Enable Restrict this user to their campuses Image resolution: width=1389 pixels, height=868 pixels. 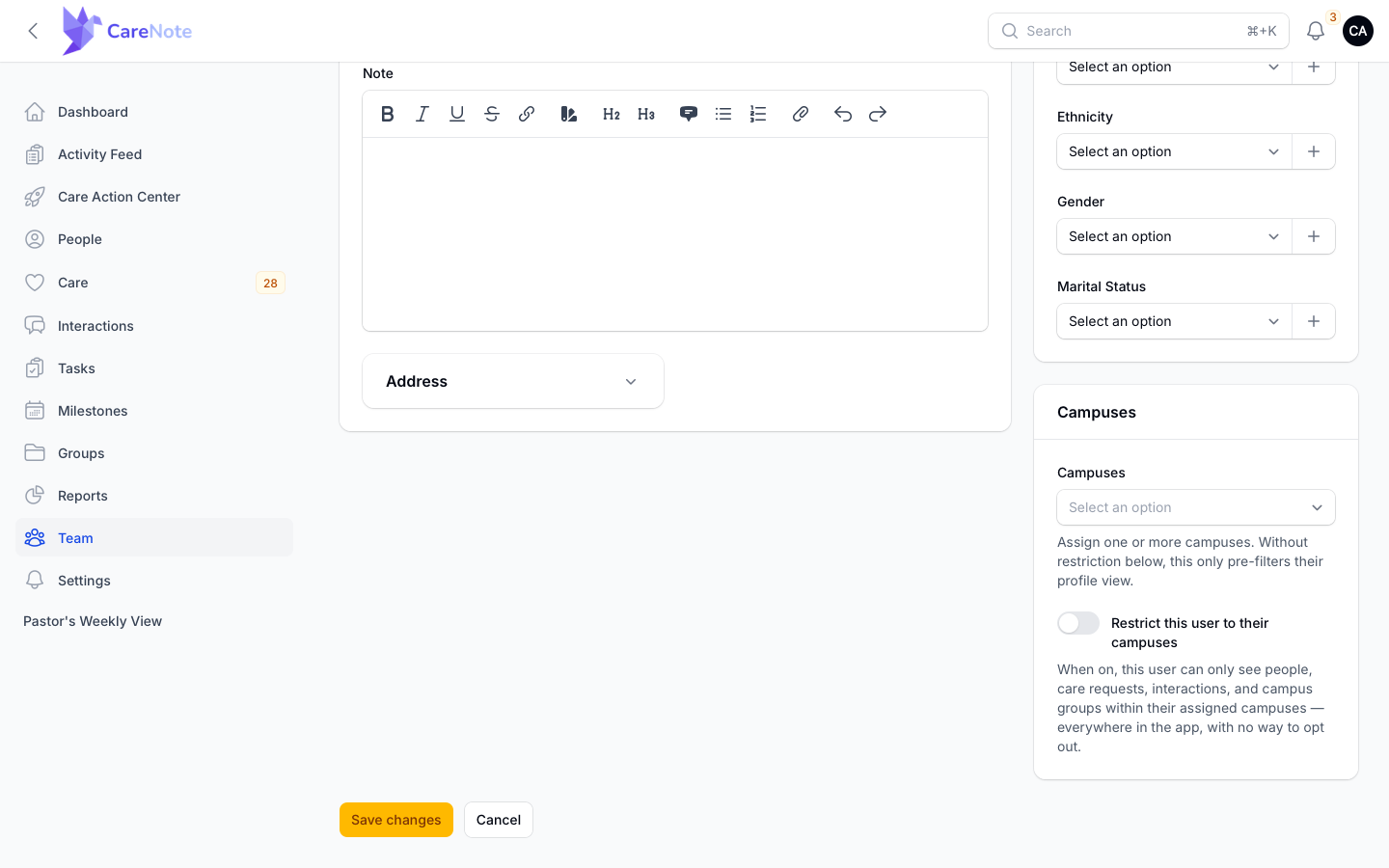pos(1078,623)
